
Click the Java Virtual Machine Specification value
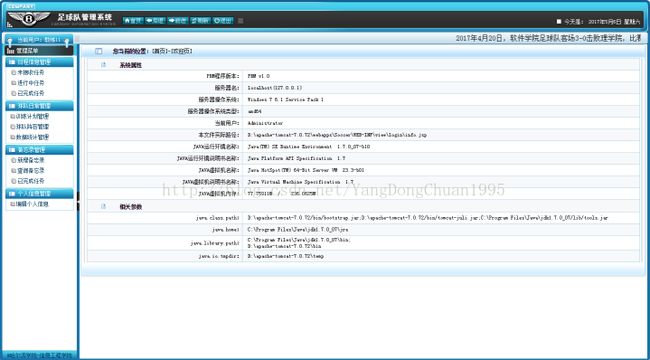301,182
